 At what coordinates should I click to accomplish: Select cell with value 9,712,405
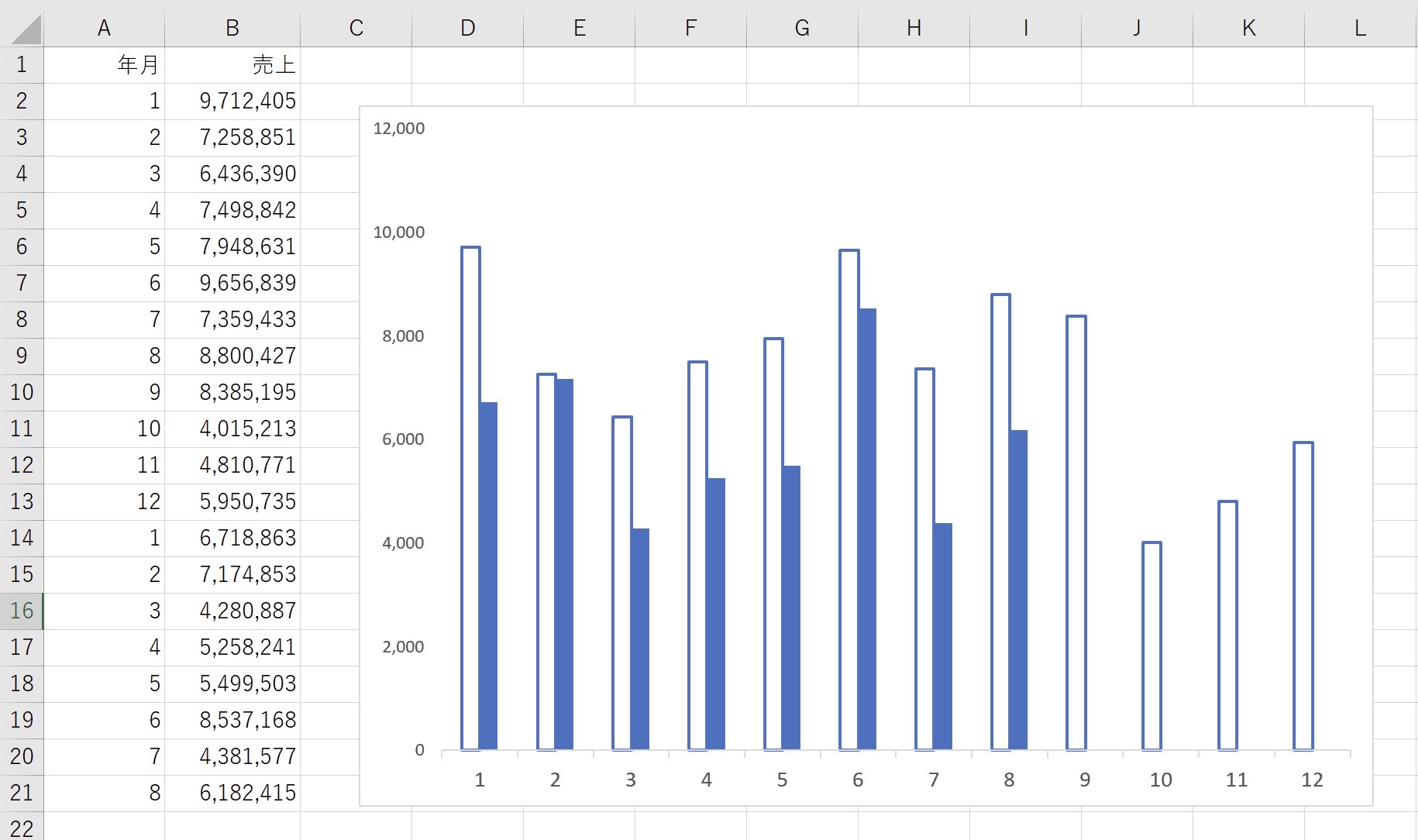(232, 102)
